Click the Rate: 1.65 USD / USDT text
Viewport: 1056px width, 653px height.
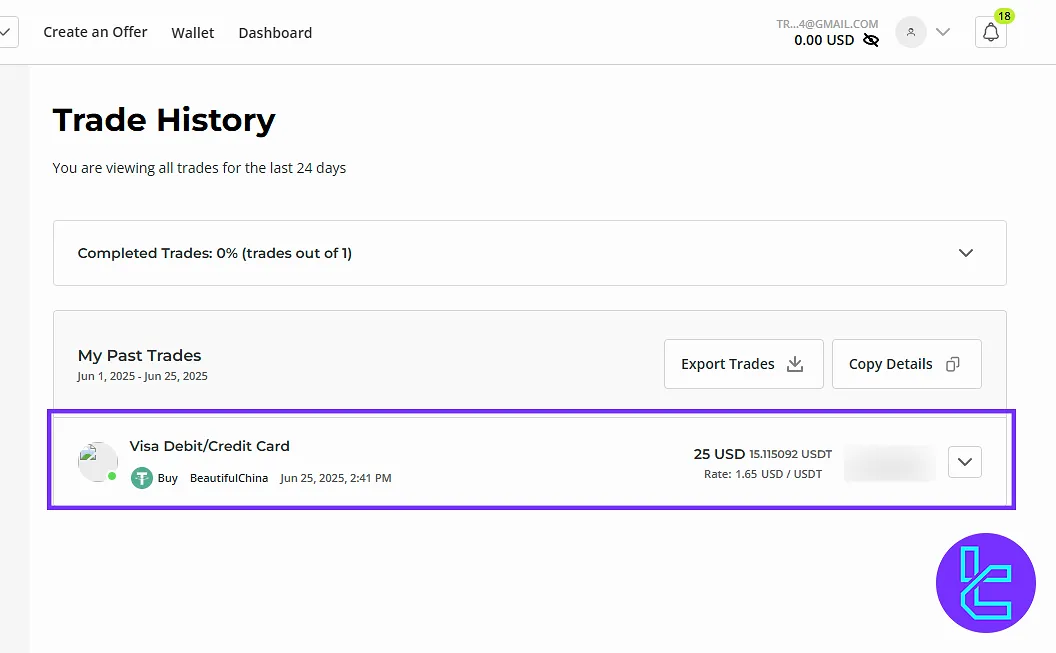click(x=763, y=474)
